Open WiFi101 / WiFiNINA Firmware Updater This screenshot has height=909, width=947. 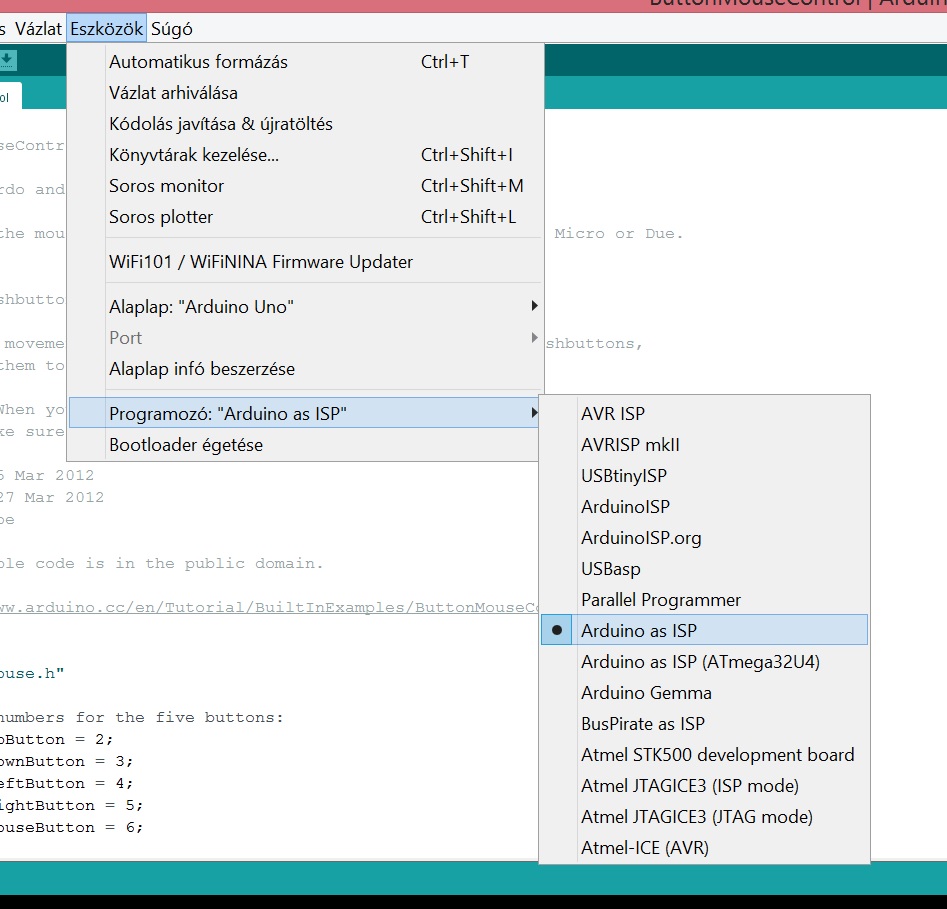point(305,262)
